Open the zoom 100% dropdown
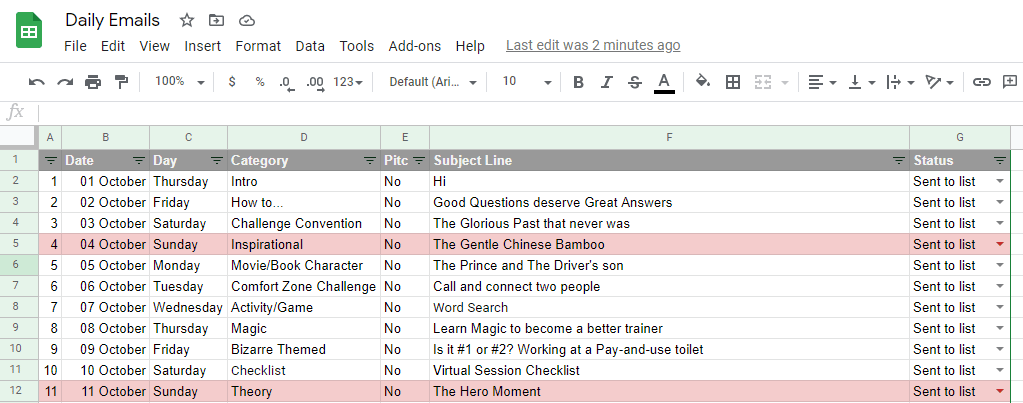Viewport: 1023px width, 403px height. pyautogui.click(x=179, y=82)
